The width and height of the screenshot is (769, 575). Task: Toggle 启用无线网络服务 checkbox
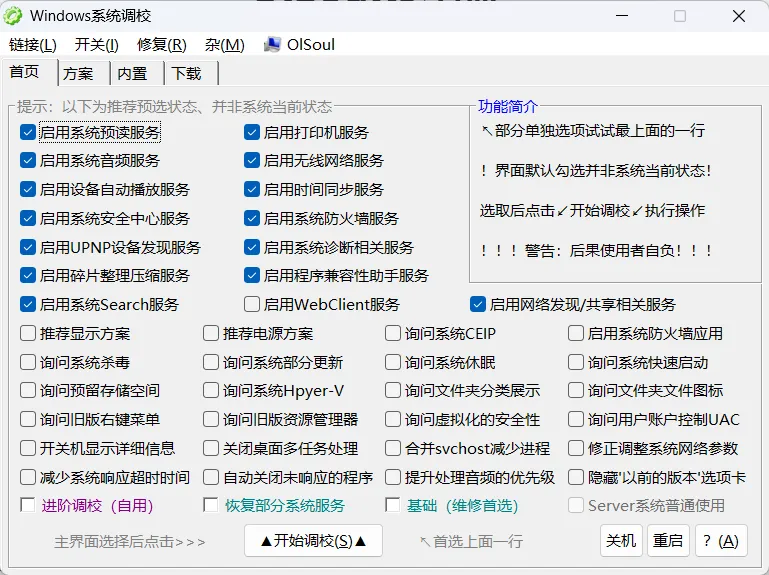point(252,160)
